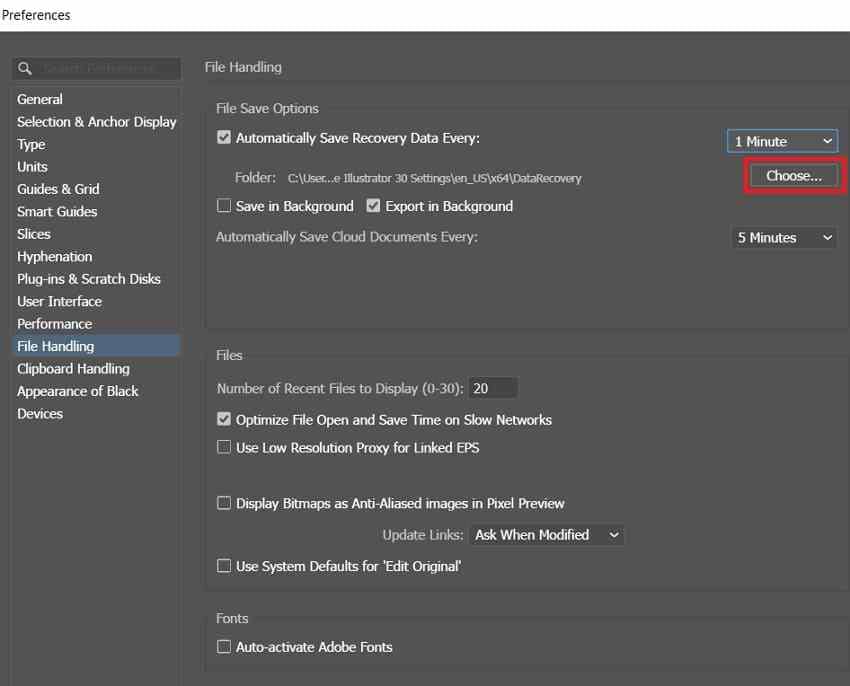Enable Display Bitmaps as Anti-Aliased checkbox

click(x=224, y=503)
